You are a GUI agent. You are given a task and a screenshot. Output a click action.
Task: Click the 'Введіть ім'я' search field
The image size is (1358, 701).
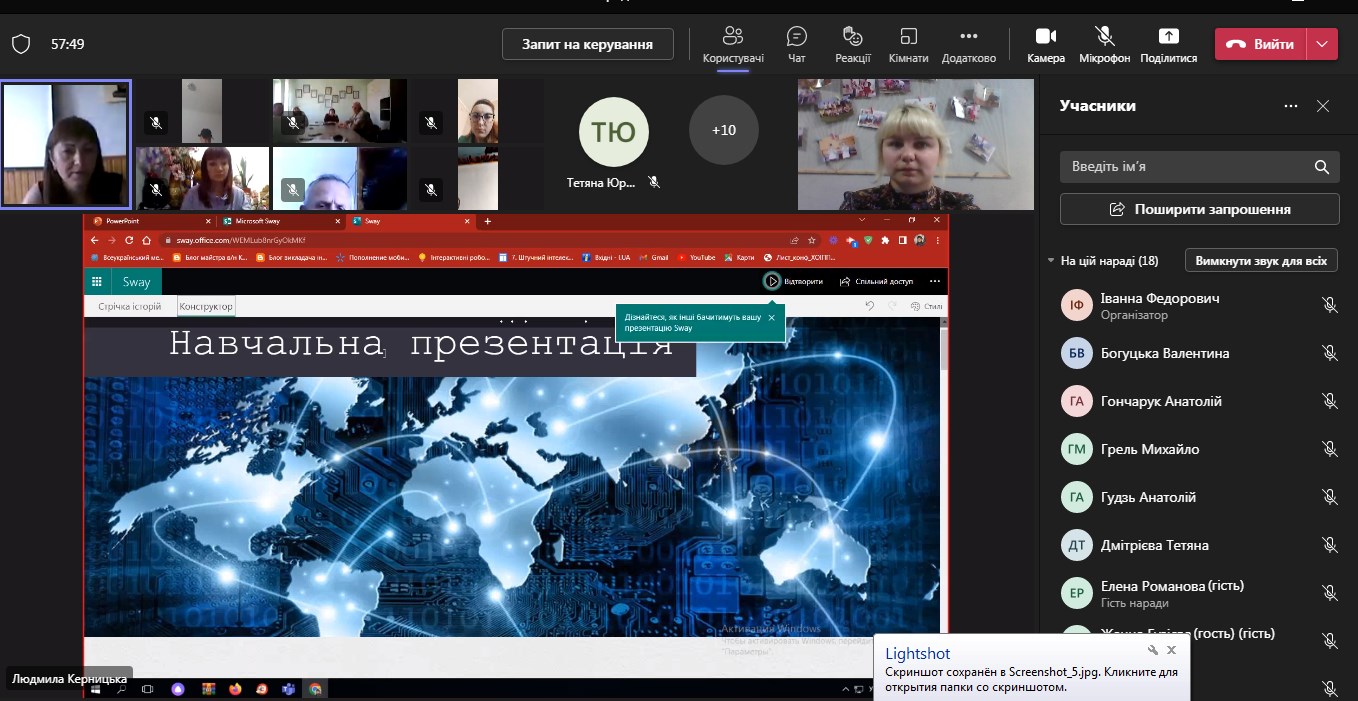click(x=1185, y=167)
